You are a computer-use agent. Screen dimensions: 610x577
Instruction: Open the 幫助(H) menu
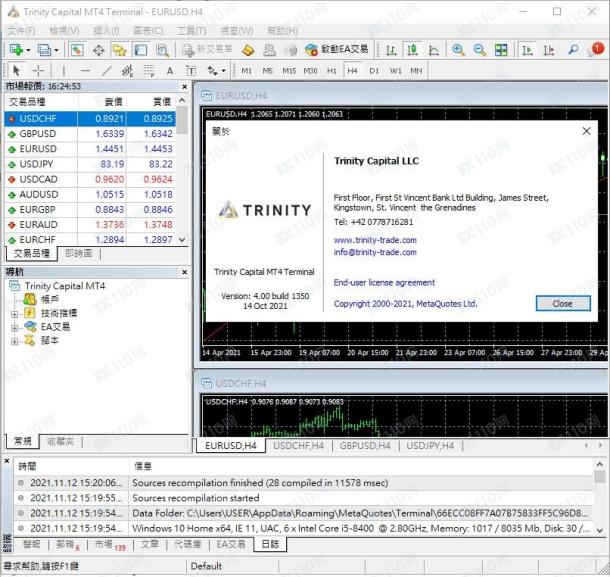[283, 30]
